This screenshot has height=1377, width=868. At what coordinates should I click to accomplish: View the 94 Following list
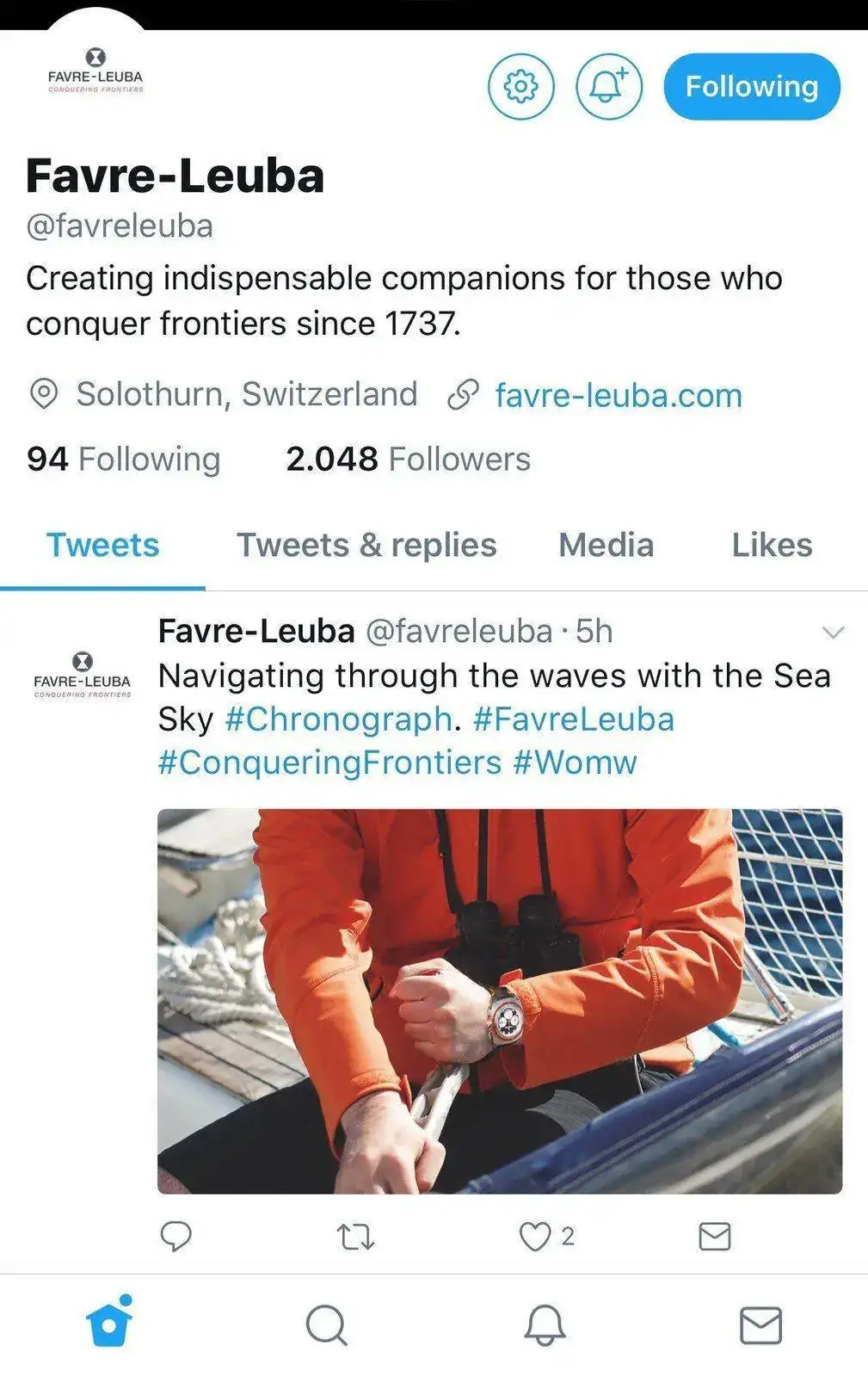click(x=123, y=459)
